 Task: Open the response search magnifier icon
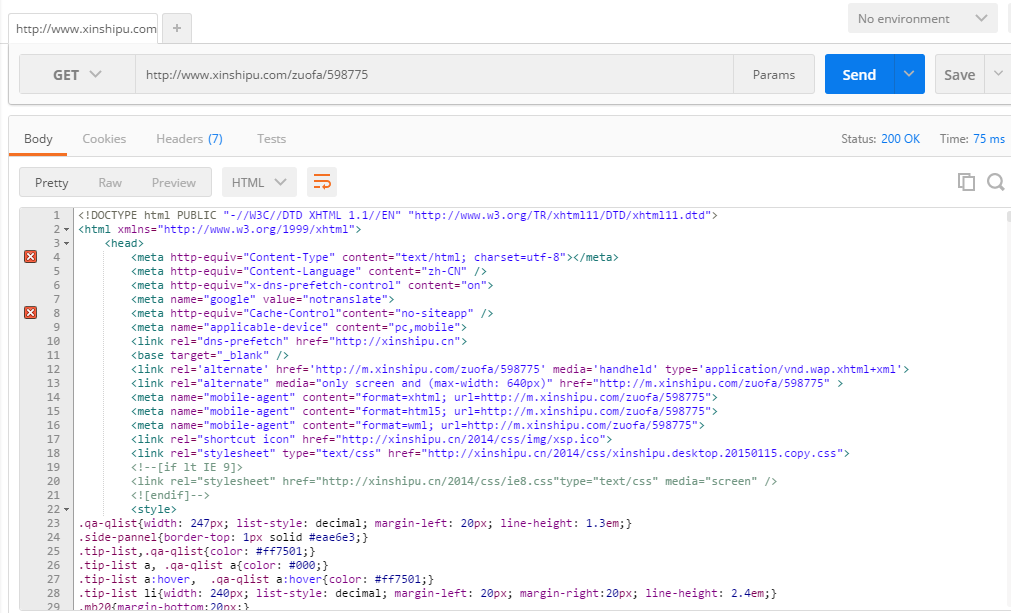pyautogui.click(x=995, y=182)
